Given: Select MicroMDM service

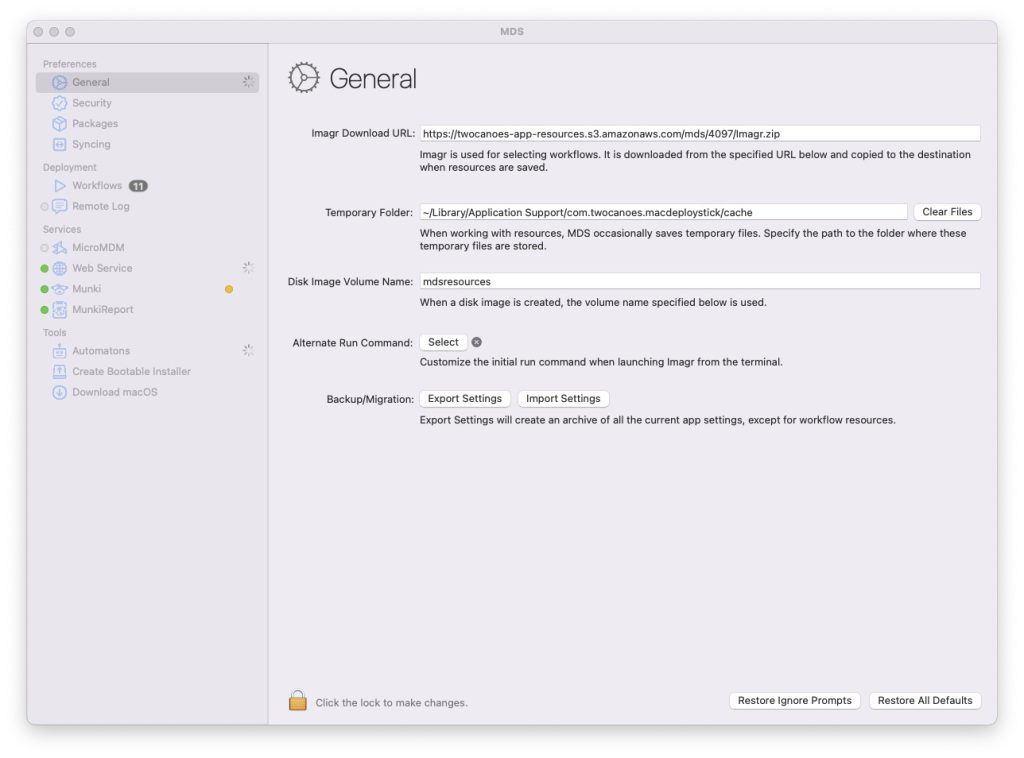Looking at the screenshot, I should click(x=148, y=247).
